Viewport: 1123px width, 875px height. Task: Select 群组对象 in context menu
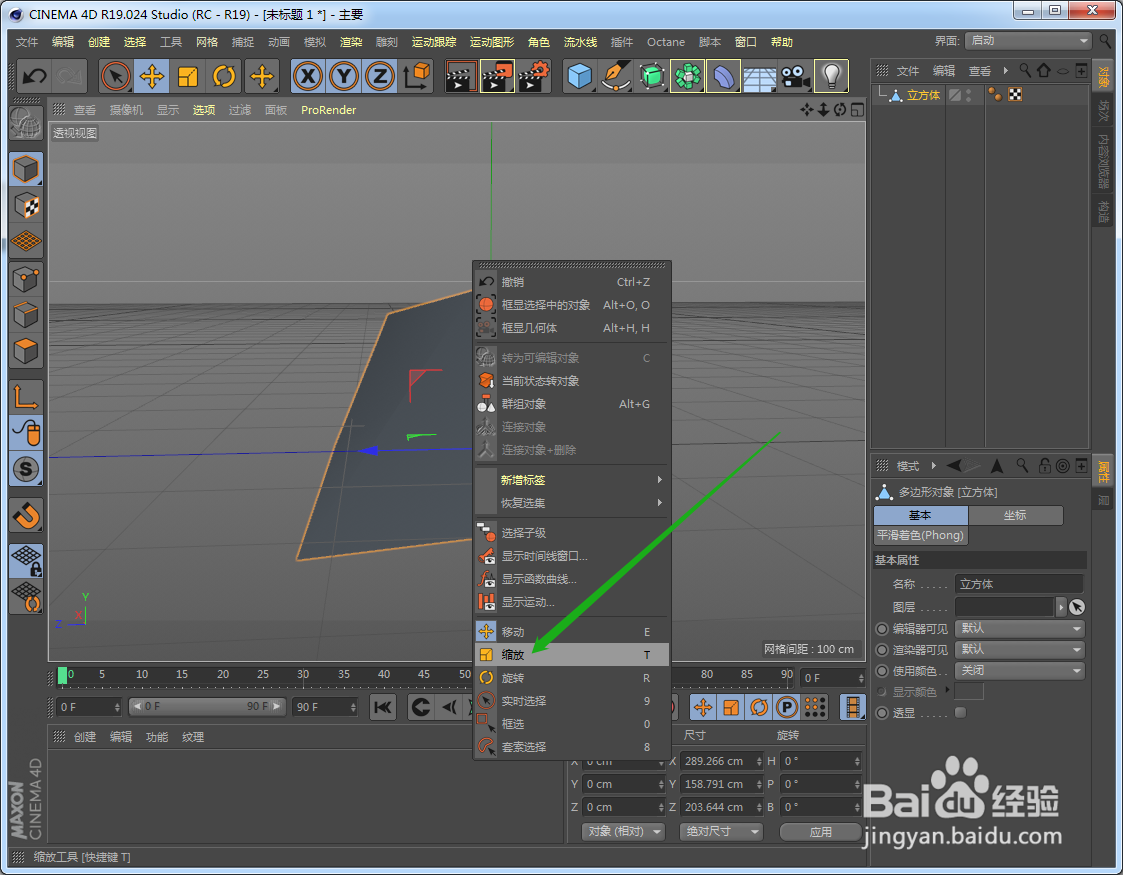pyautogui.click(x=572, y=404)
